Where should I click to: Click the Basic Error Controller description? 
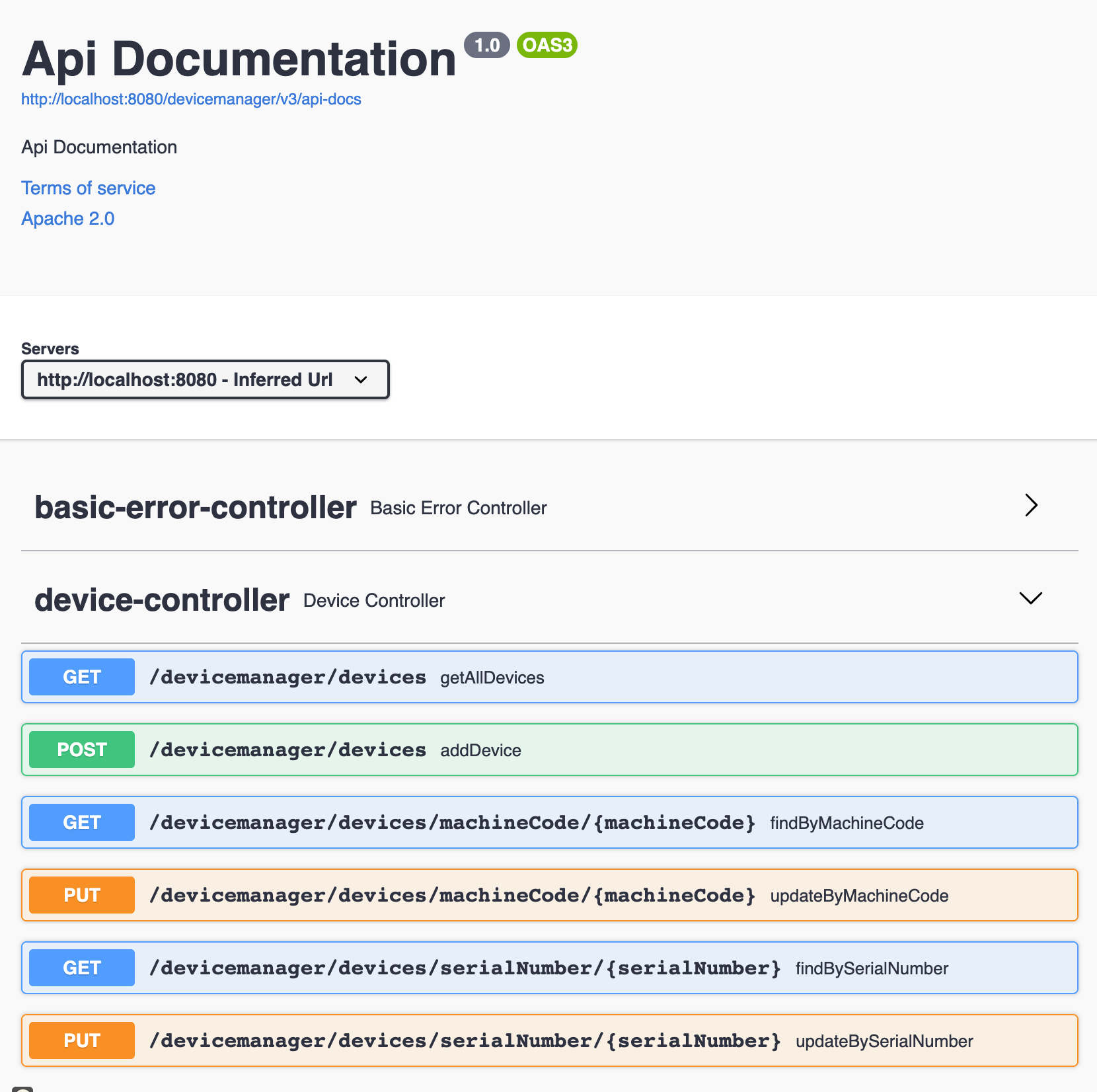coord(459,508)
